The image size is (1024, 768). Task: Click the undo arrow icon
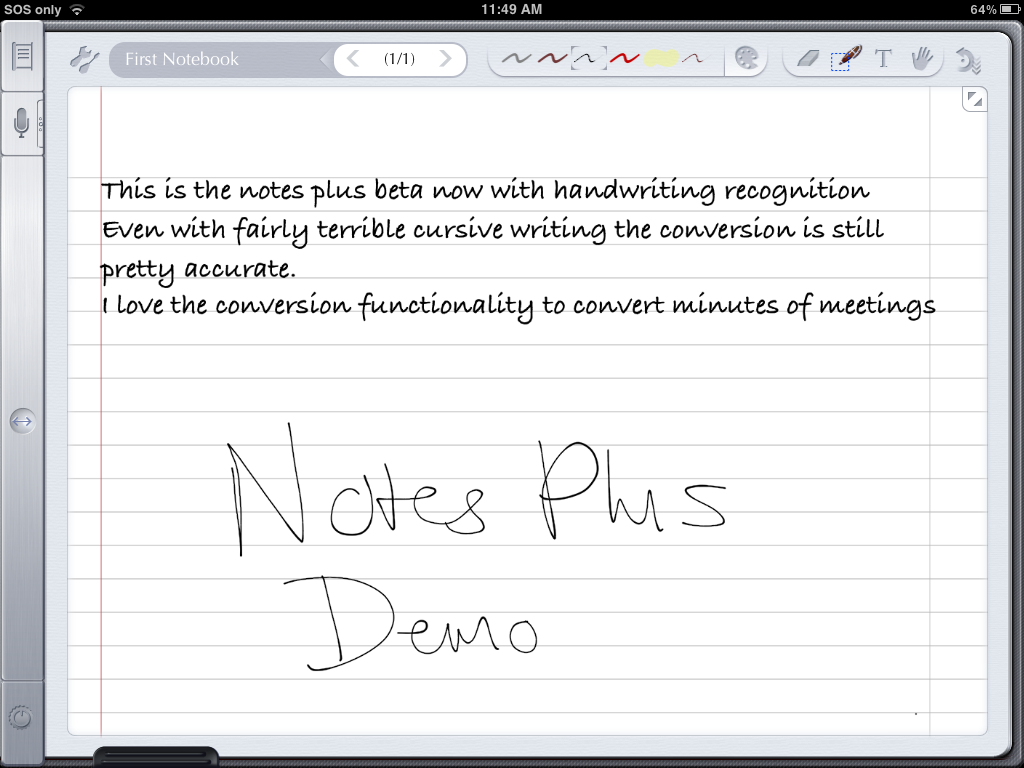[x=967, y=60]
